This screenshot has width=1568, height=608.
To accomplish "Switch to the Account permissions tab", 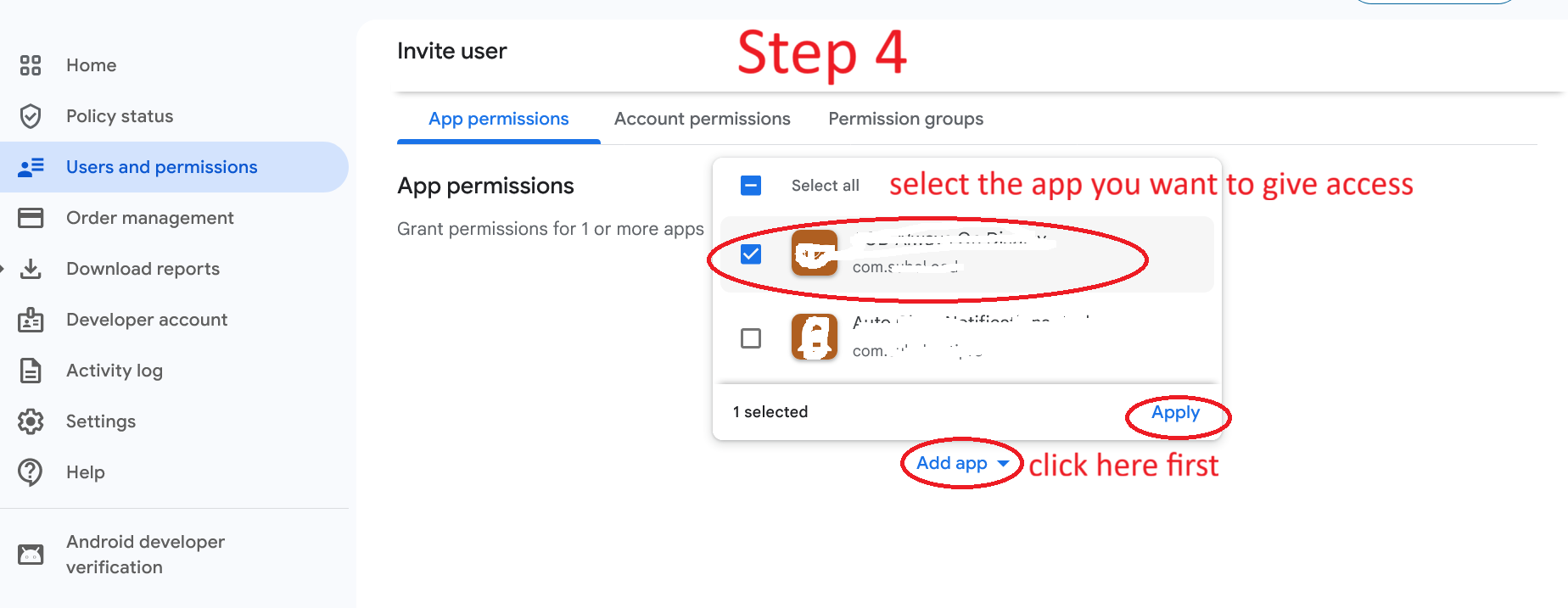I will [702, 119].
